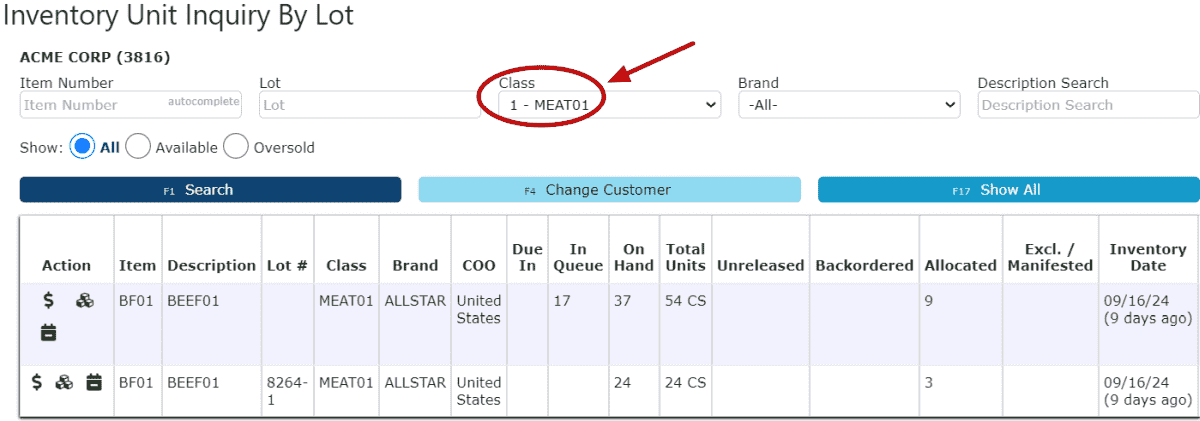Image resolution: width=1200 pixels, height=421 pixels.
Task: Click dollar sign icon for lot 8264-1 row
Action: click(37, 381)
